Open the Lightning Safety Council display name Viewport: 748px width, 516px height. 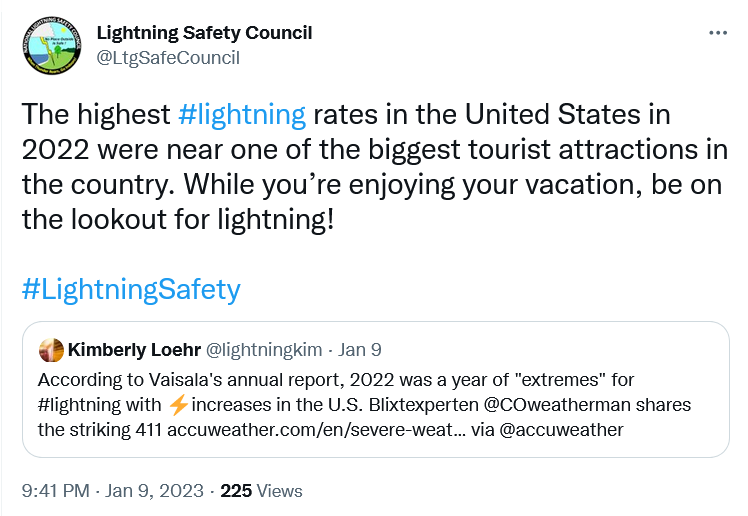click(204, 33)
